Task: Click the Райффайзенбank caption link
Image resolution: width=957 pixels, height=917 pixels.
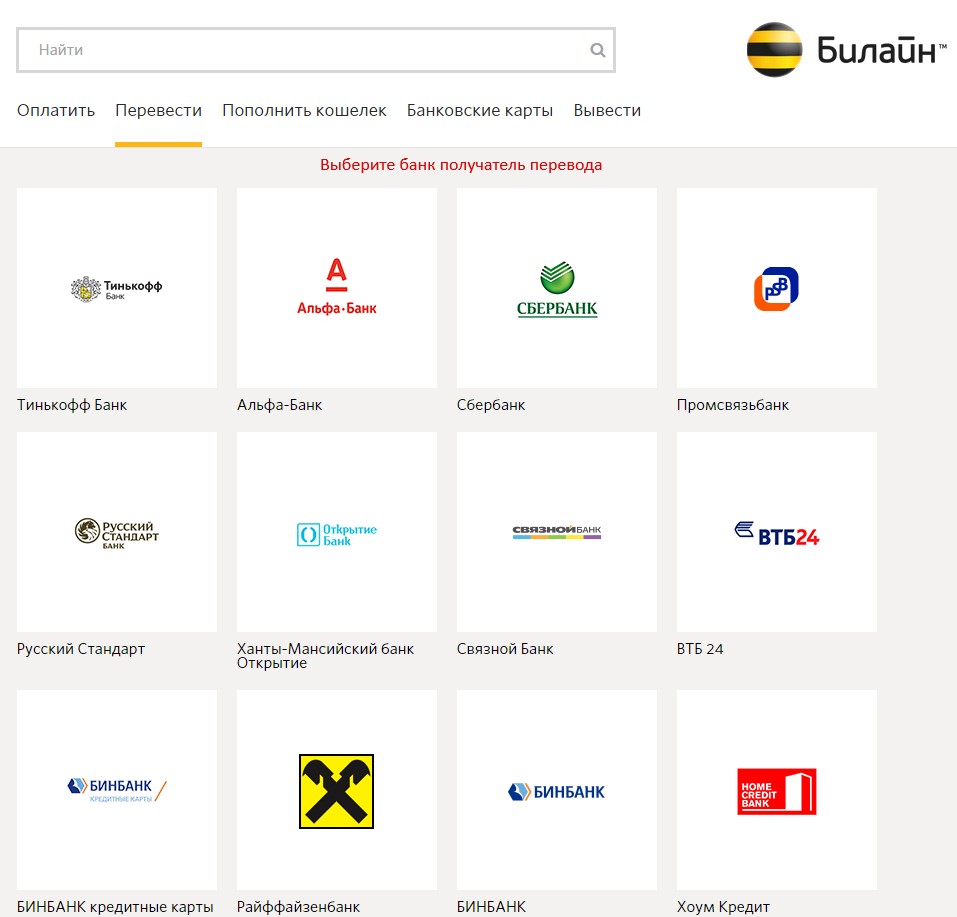Action: [298, 907]
